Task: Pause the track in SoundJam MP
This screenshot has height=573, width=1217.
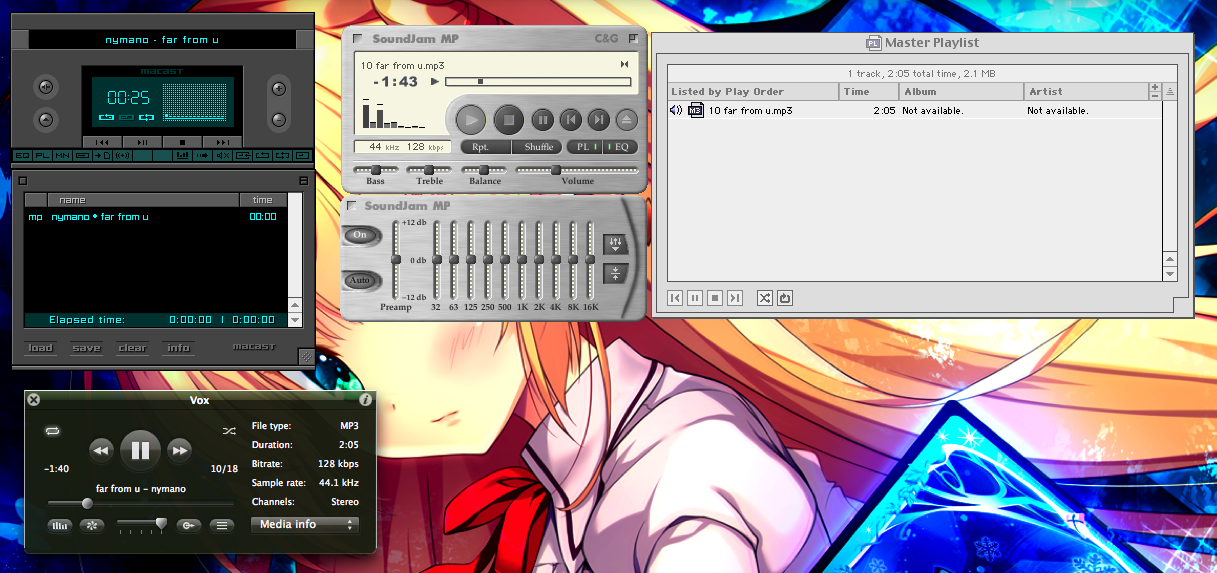Action: click(542, 120)
